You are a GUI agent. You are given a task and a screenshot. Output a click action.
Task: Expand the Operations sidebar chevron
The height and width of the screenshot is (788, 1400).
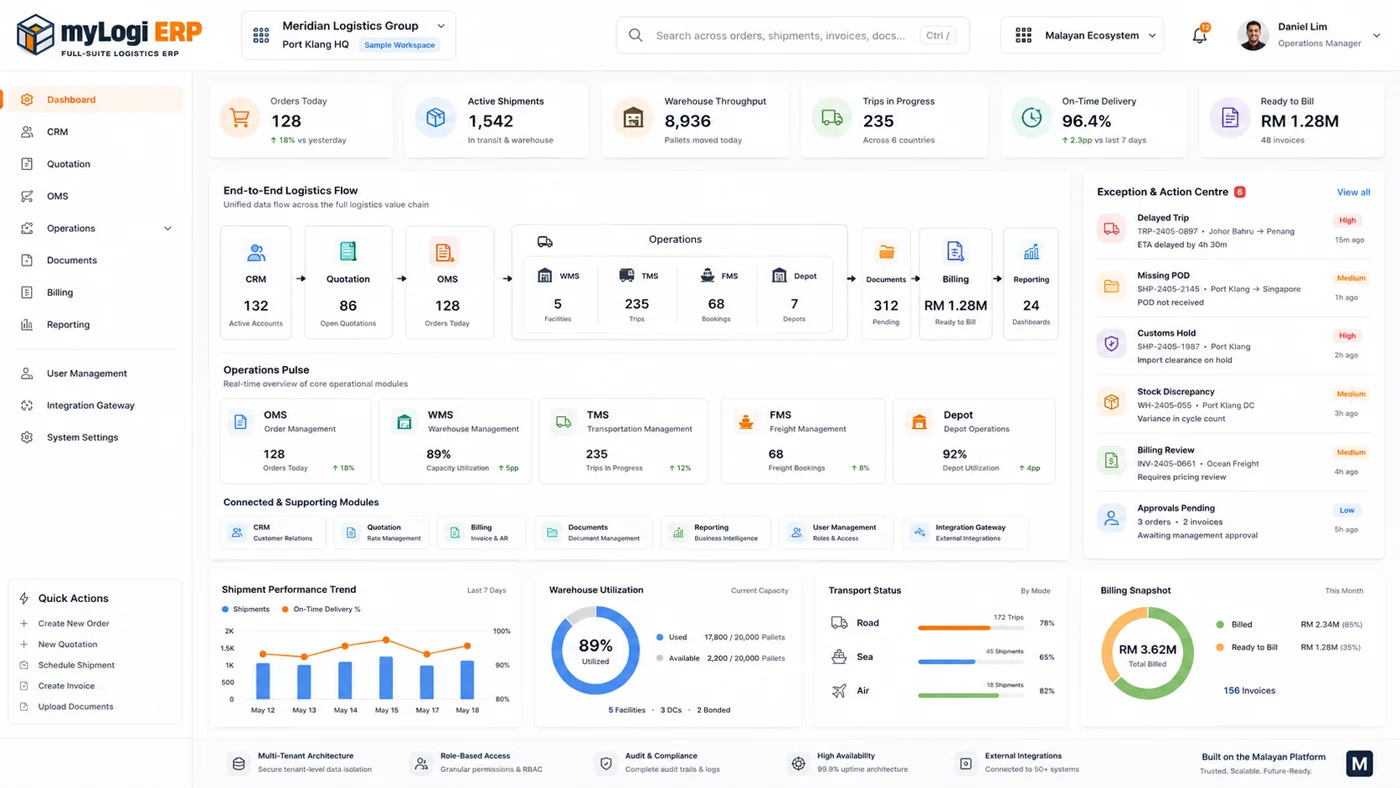(x=167, y=228)
